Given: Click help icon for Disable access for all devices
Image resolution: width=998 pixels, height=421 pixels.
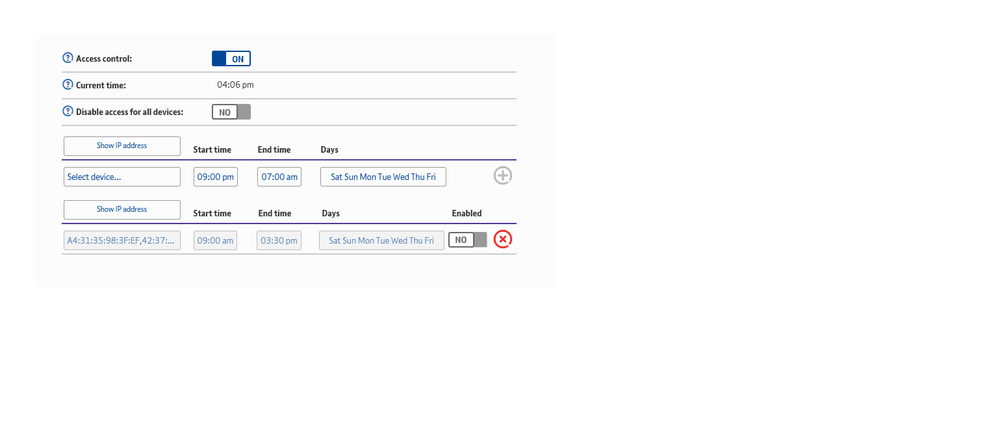Looking at the screenshot, I should [68, 112].
